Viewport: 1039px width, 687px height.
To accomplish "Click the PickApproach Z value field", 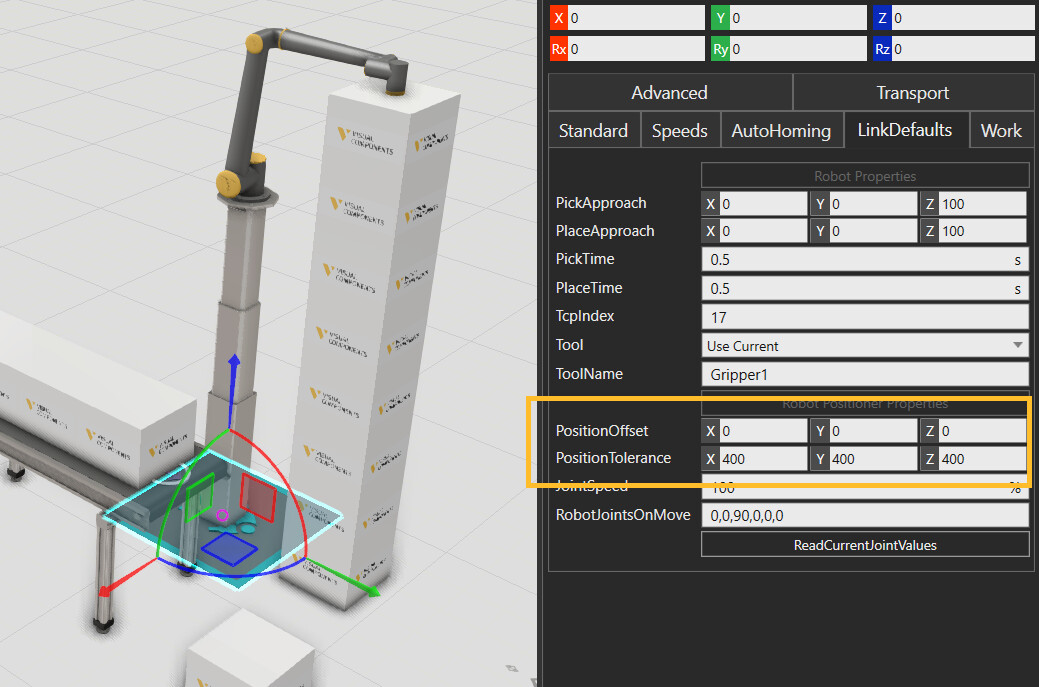I will coord(982,203).
